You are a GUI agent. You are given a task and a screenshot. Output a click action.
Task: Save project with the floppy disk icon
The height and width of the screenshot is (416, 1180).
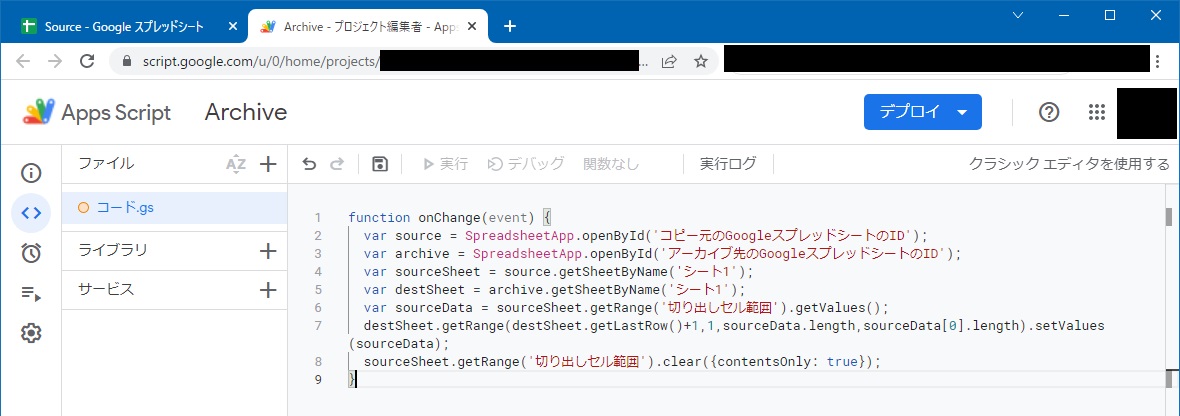tap(380, 164)
